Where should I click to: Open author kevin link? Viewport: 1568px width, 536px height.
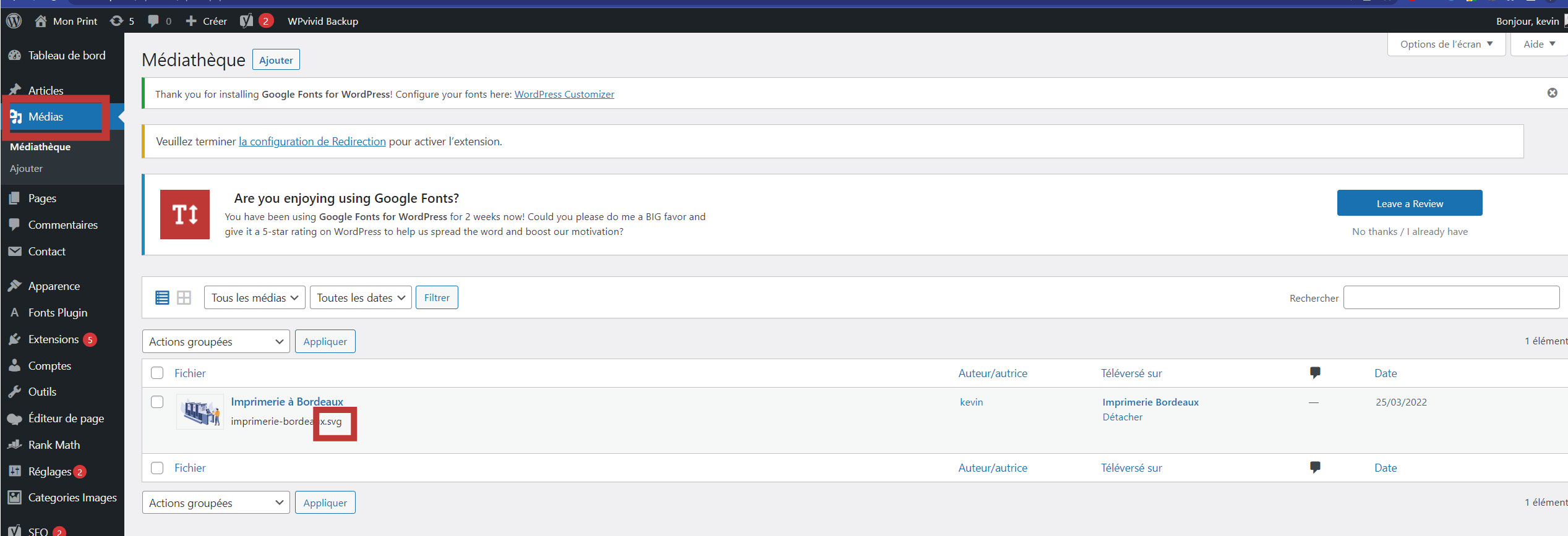(971, 402)
